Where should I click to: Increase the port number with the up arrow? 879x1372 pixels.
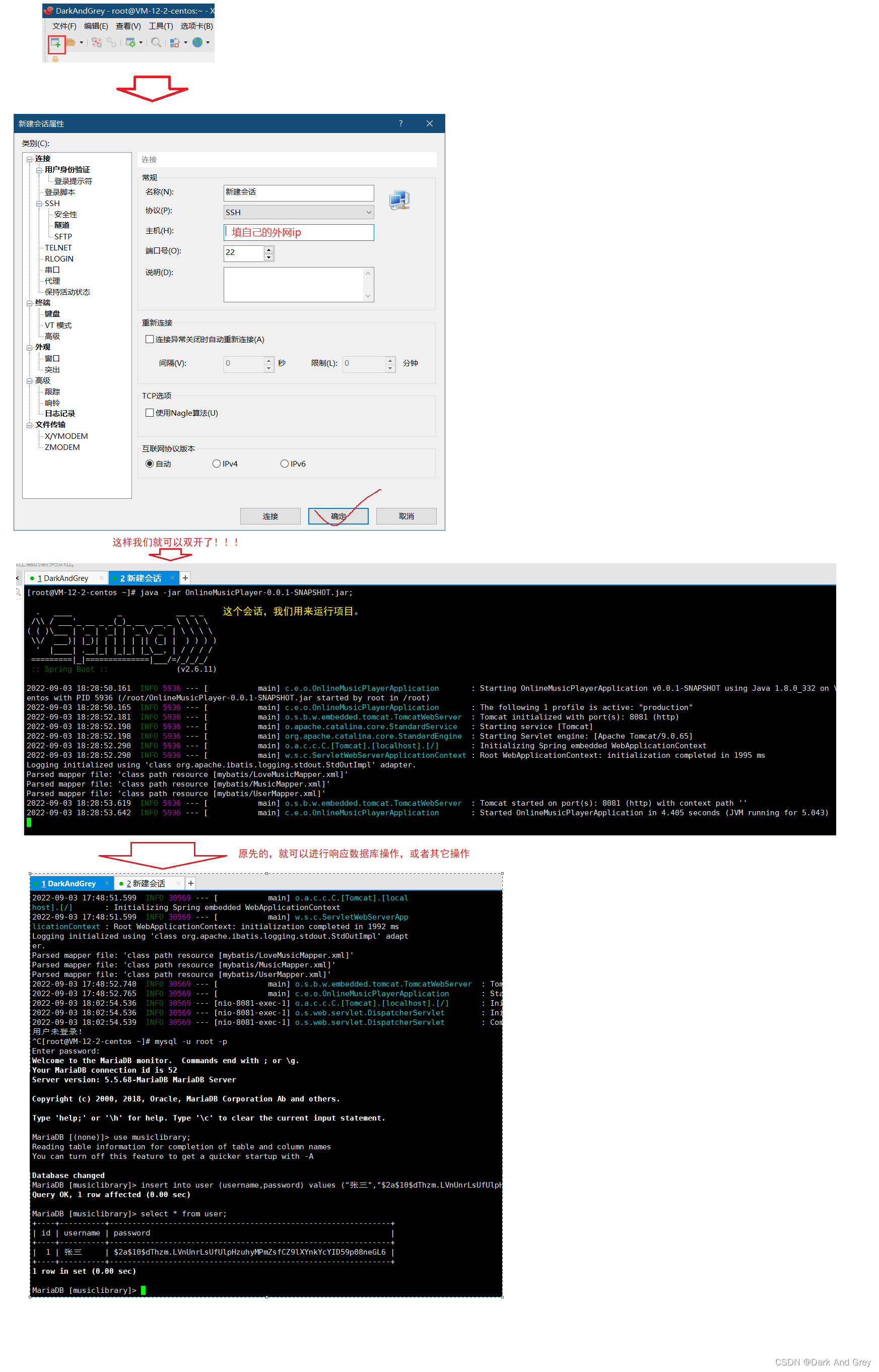click(269, 250)
